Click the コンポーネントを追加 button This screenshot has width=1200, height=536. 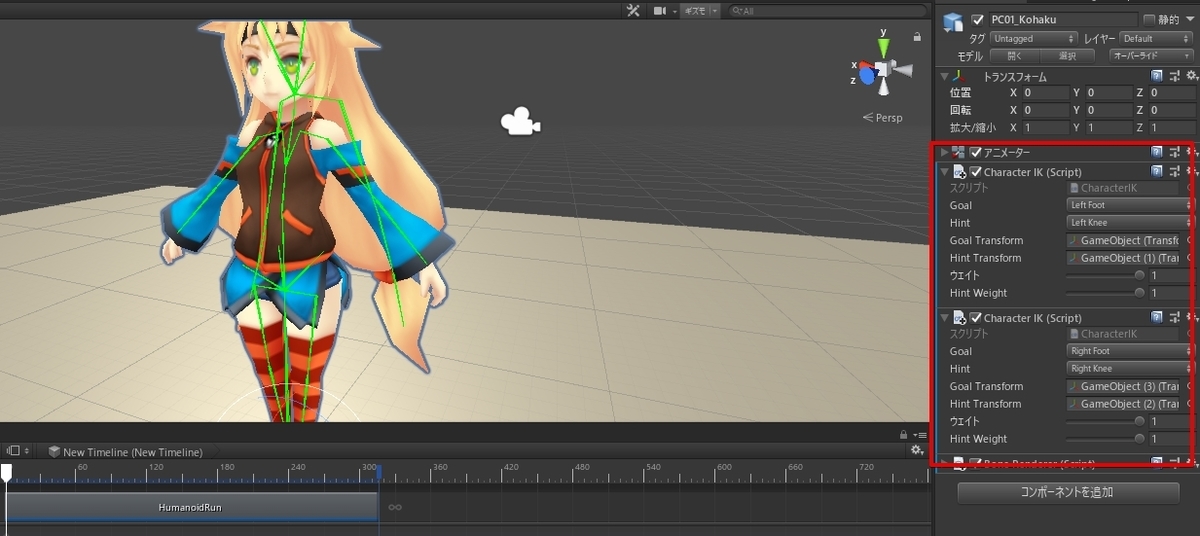click(1068, 492)
